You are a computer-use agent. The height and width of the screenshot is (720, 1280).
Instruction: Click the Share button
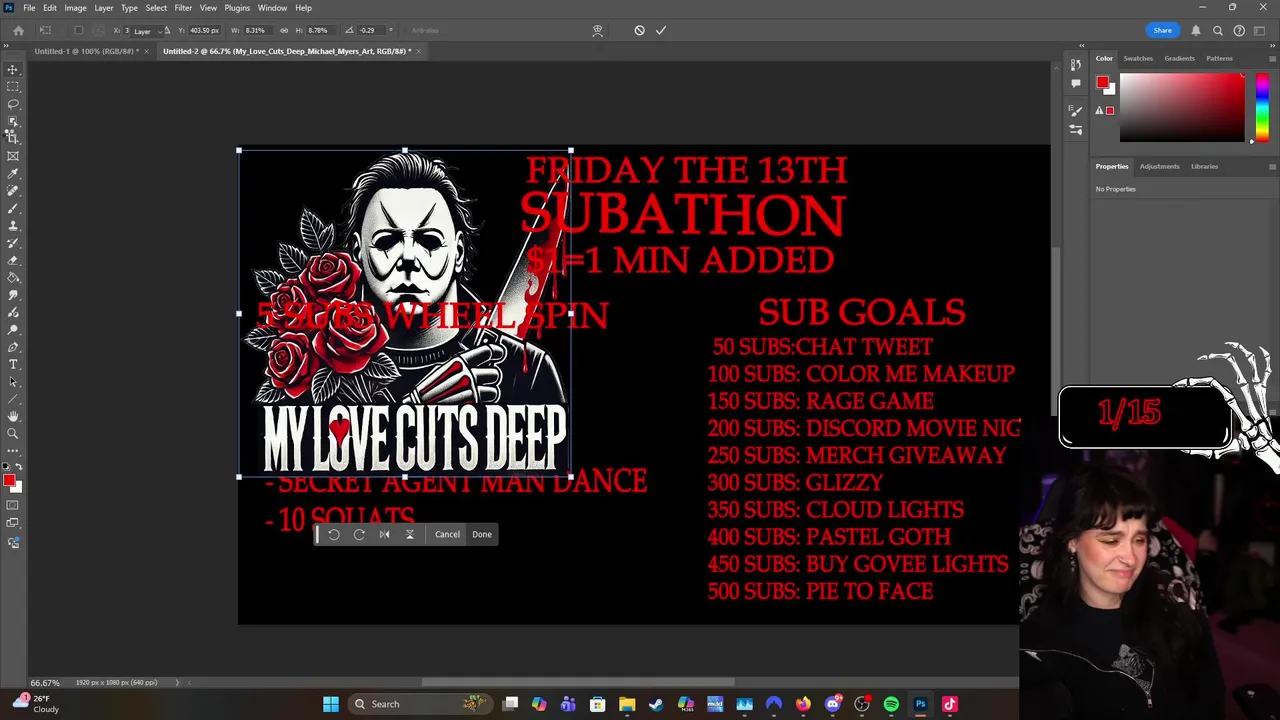coord(1162,30)
